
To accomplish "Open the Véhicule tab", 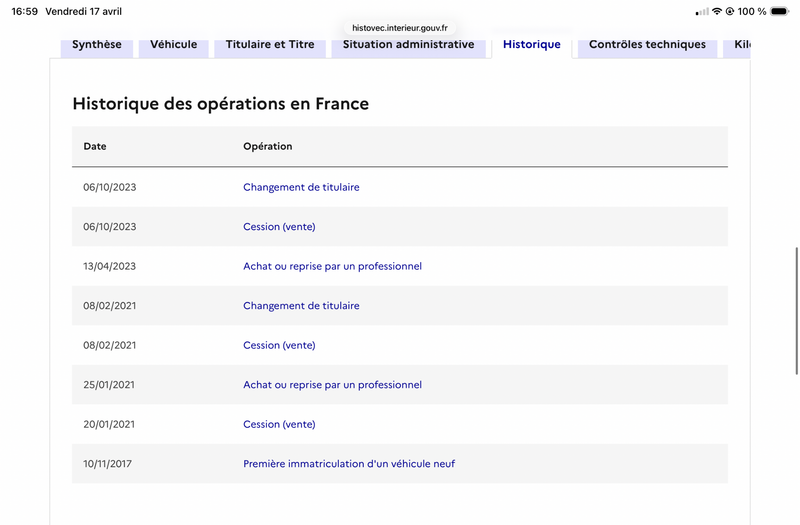I will [174, 45].
